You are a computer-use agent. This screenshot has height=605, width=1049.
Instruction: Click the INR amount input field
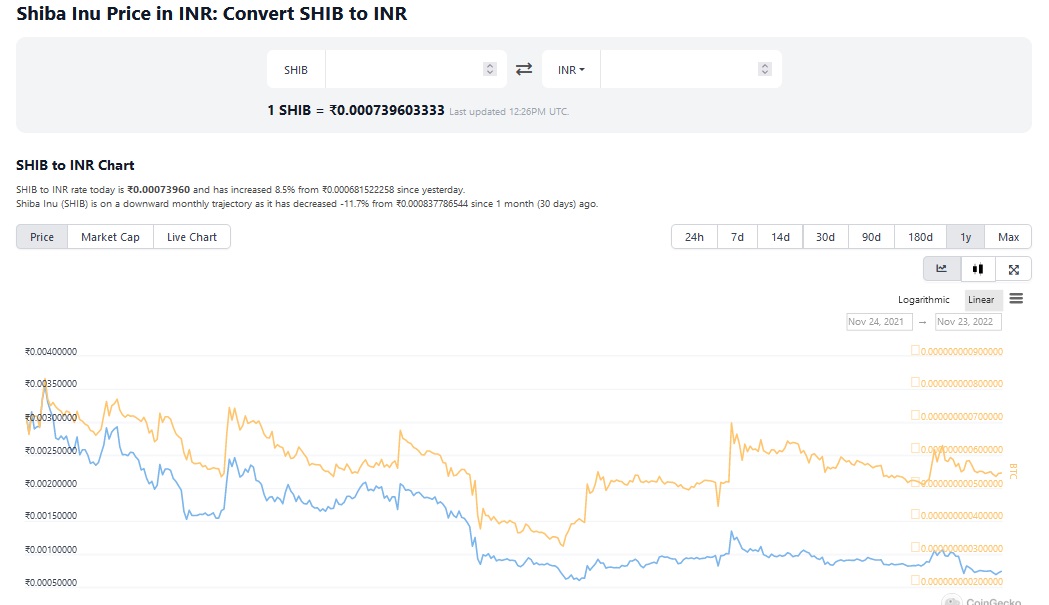pos(690,69)
